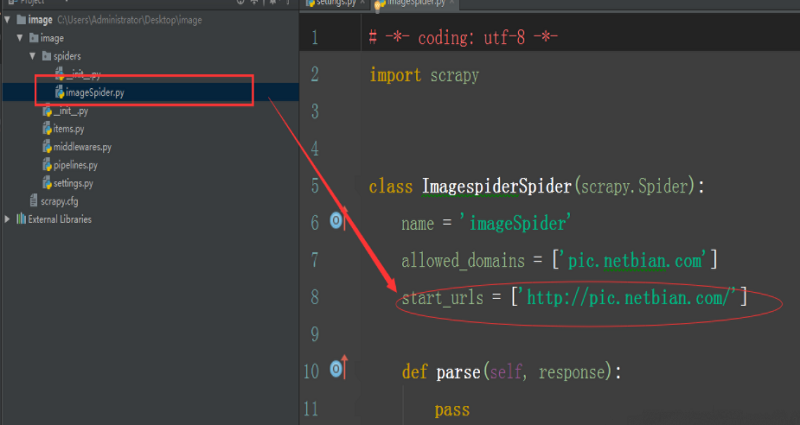The width and height of the screenshot is (800, 425).
Task: Click the ImagespiderSpider class name
Action: 496,186
